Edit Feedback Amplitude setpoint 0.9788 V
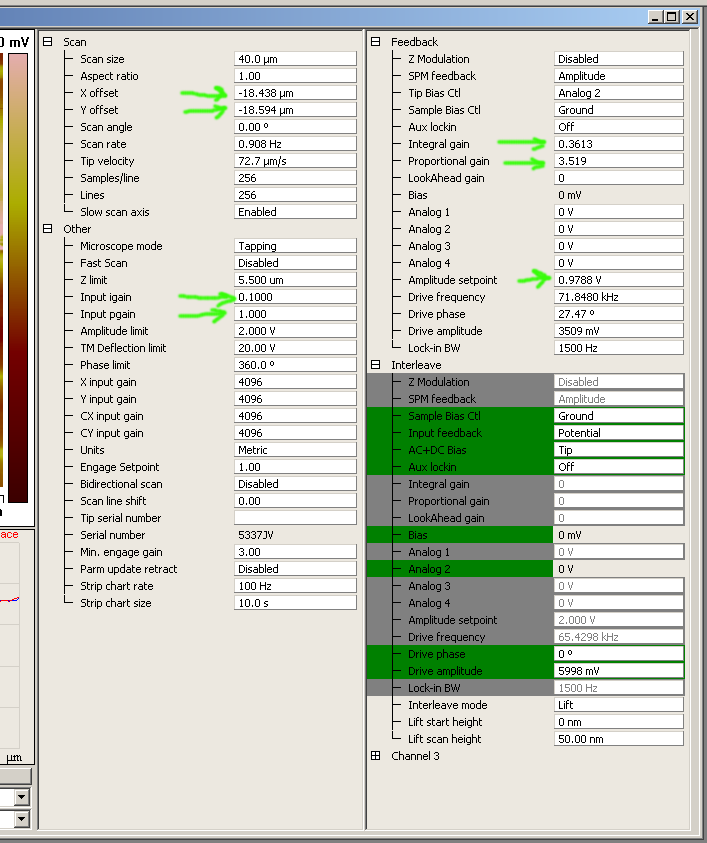 (619, 280)
